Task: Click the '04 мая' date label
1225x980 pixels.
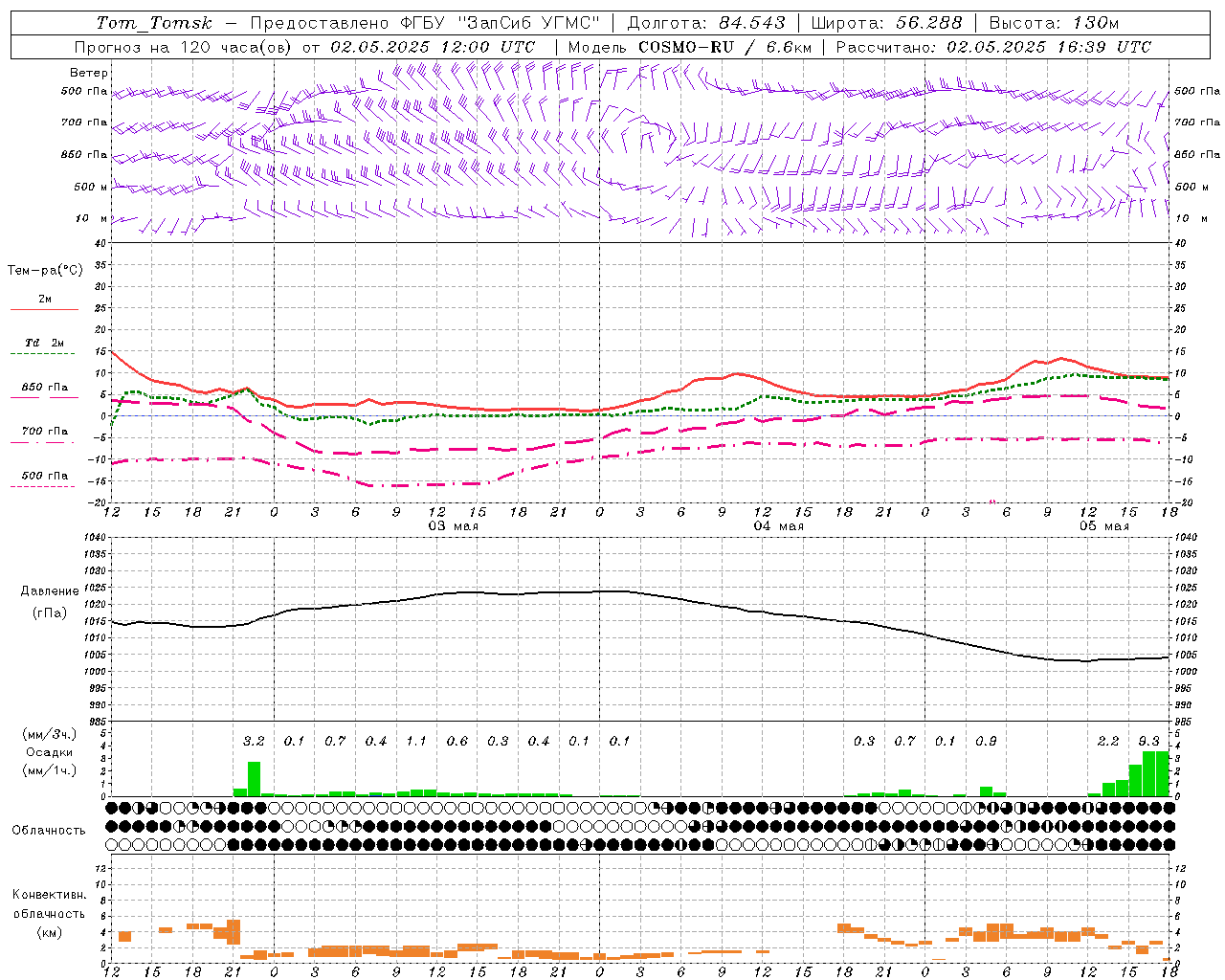Action: coord(779,526)
